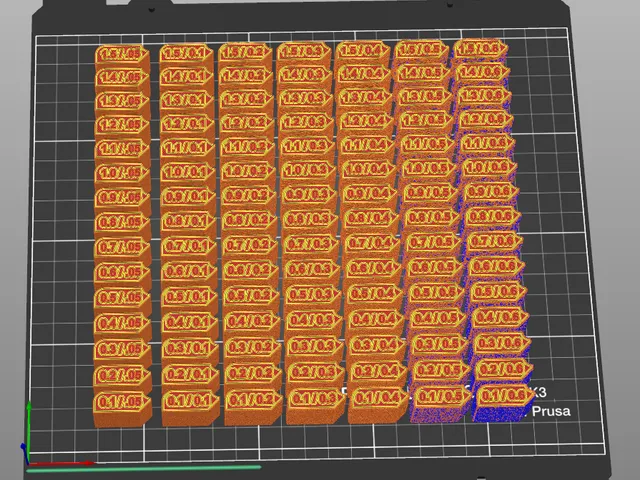Select the 0.3 / 0.6 object
Screen dimensions: 640x480
pos(503,343)
